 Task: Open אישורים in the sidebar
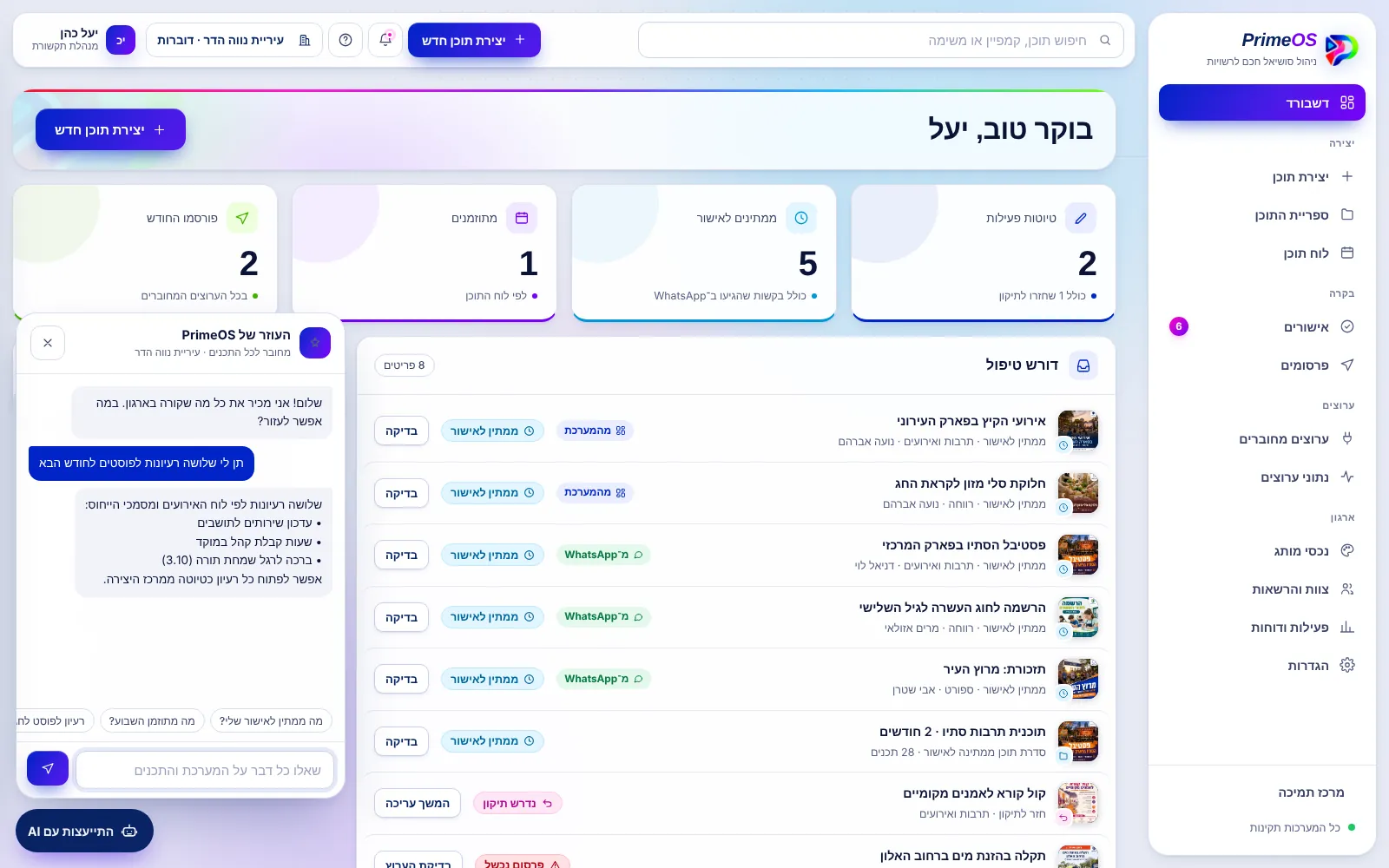pyautogui.click(x=1262, y=326)
